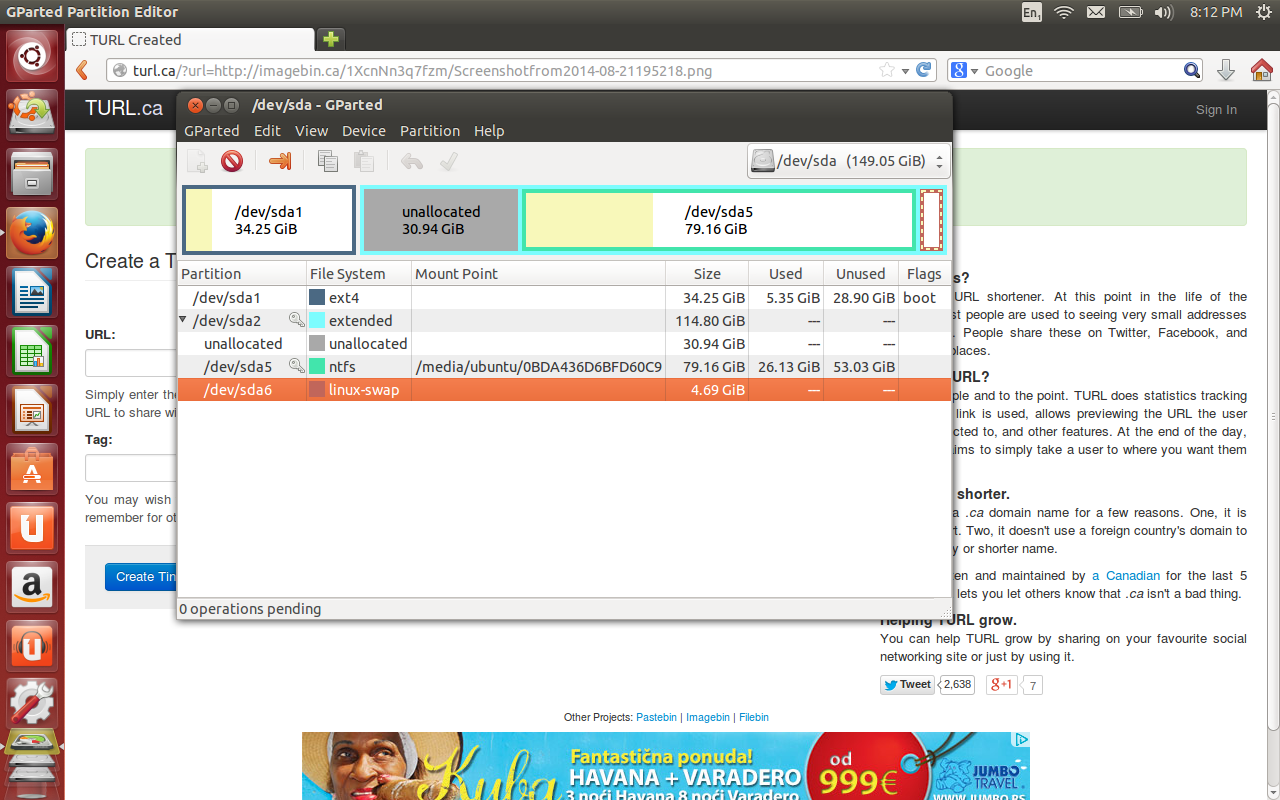The height and width of the screenshot is (800, 1280).
Task: Click the 0 operations pending status text
Action: pos(251,609)
